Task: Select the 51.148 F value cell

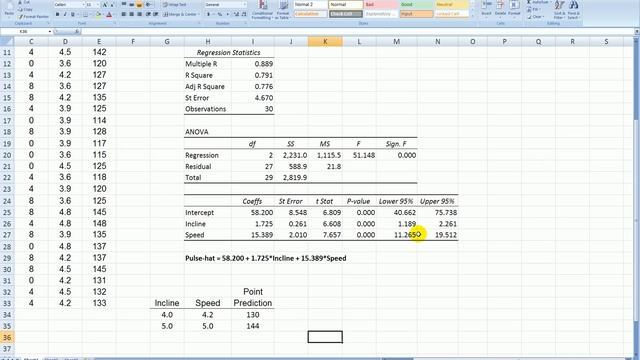Action: tap(359, 155)
